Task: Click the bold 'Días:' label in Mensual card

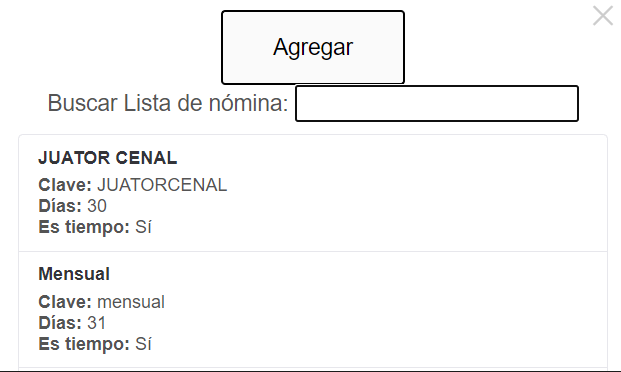Action: click(x=60, y=323)
